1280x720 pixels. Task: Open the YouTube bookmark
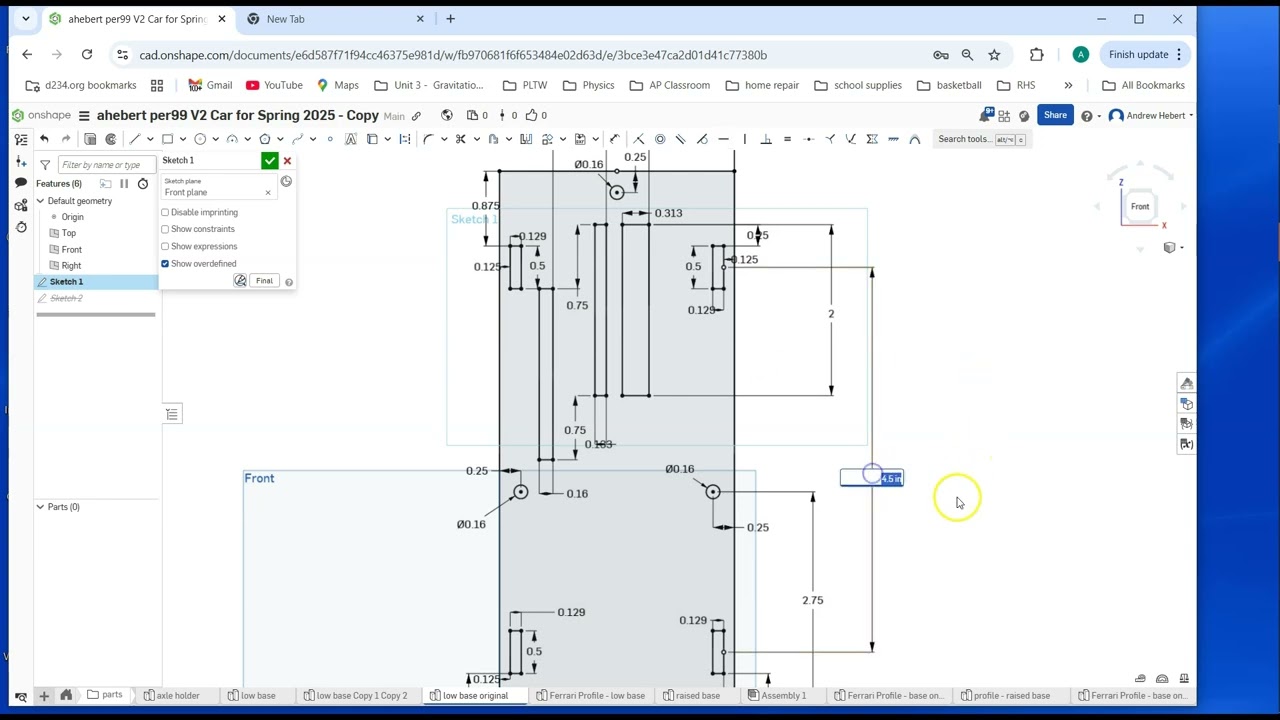tap(274, 85)
